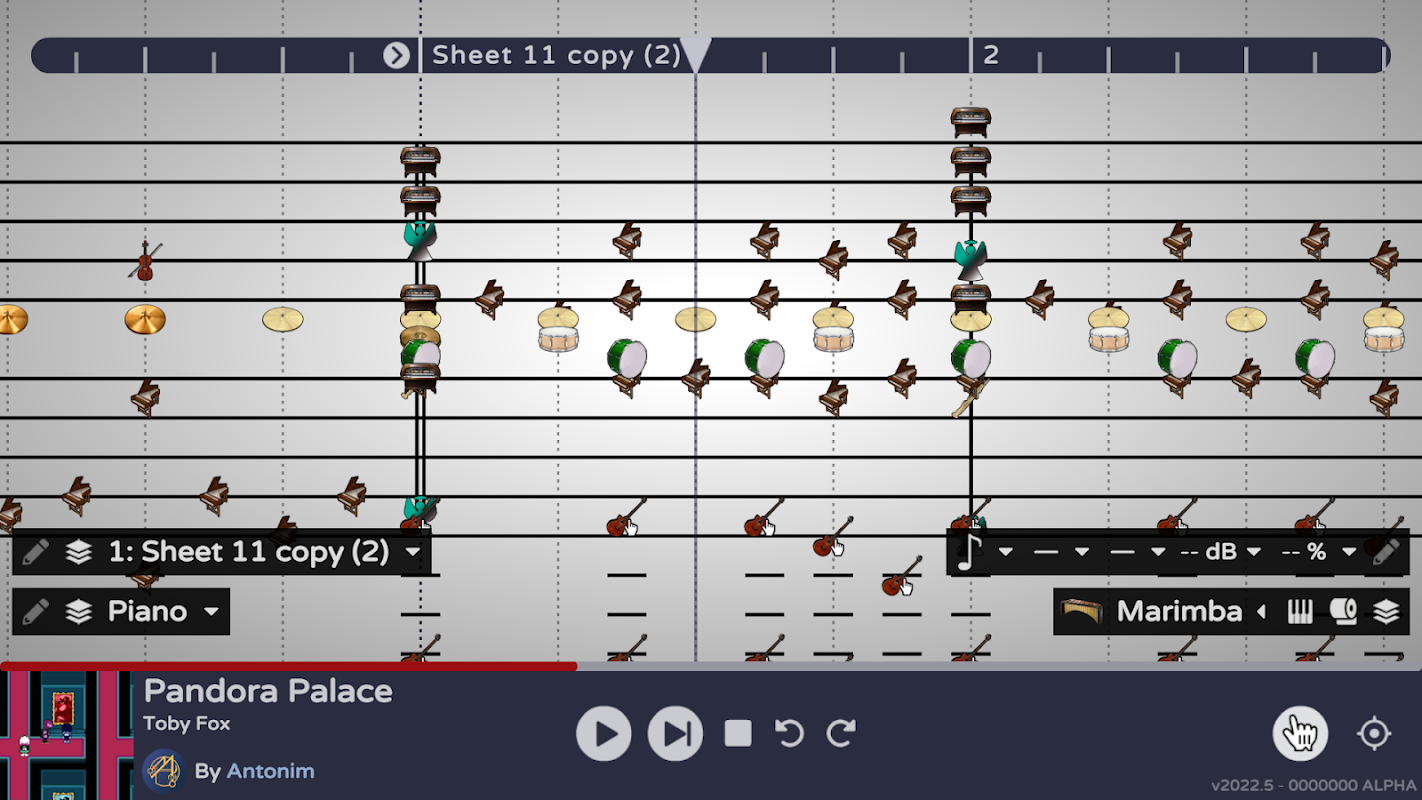The height and width of the screenshot is (800, 1422).
Task: Click the Antonim avatar icon
Action: click(163, 771)
